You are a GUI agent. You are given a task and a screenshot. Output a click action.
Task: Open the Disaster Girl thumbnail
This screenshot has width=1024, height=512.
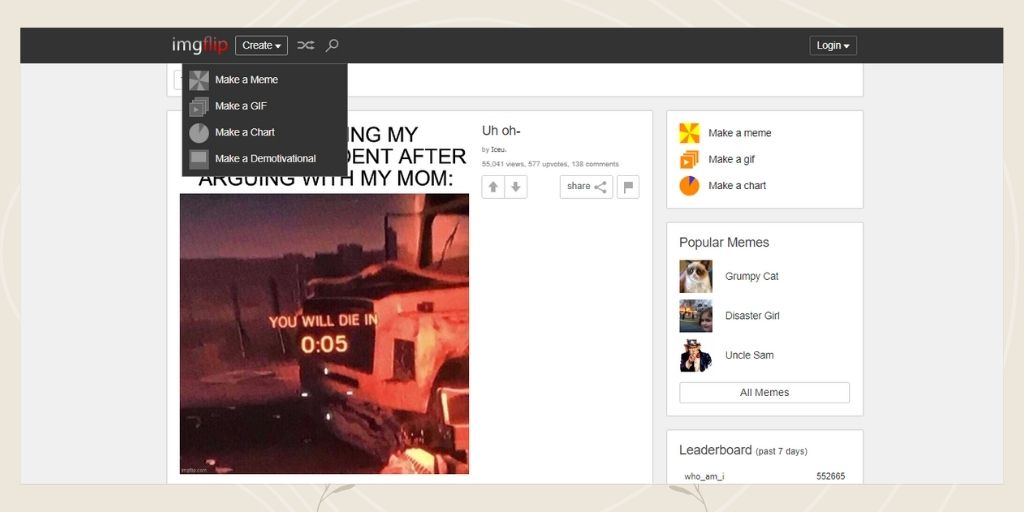point(696,316)
